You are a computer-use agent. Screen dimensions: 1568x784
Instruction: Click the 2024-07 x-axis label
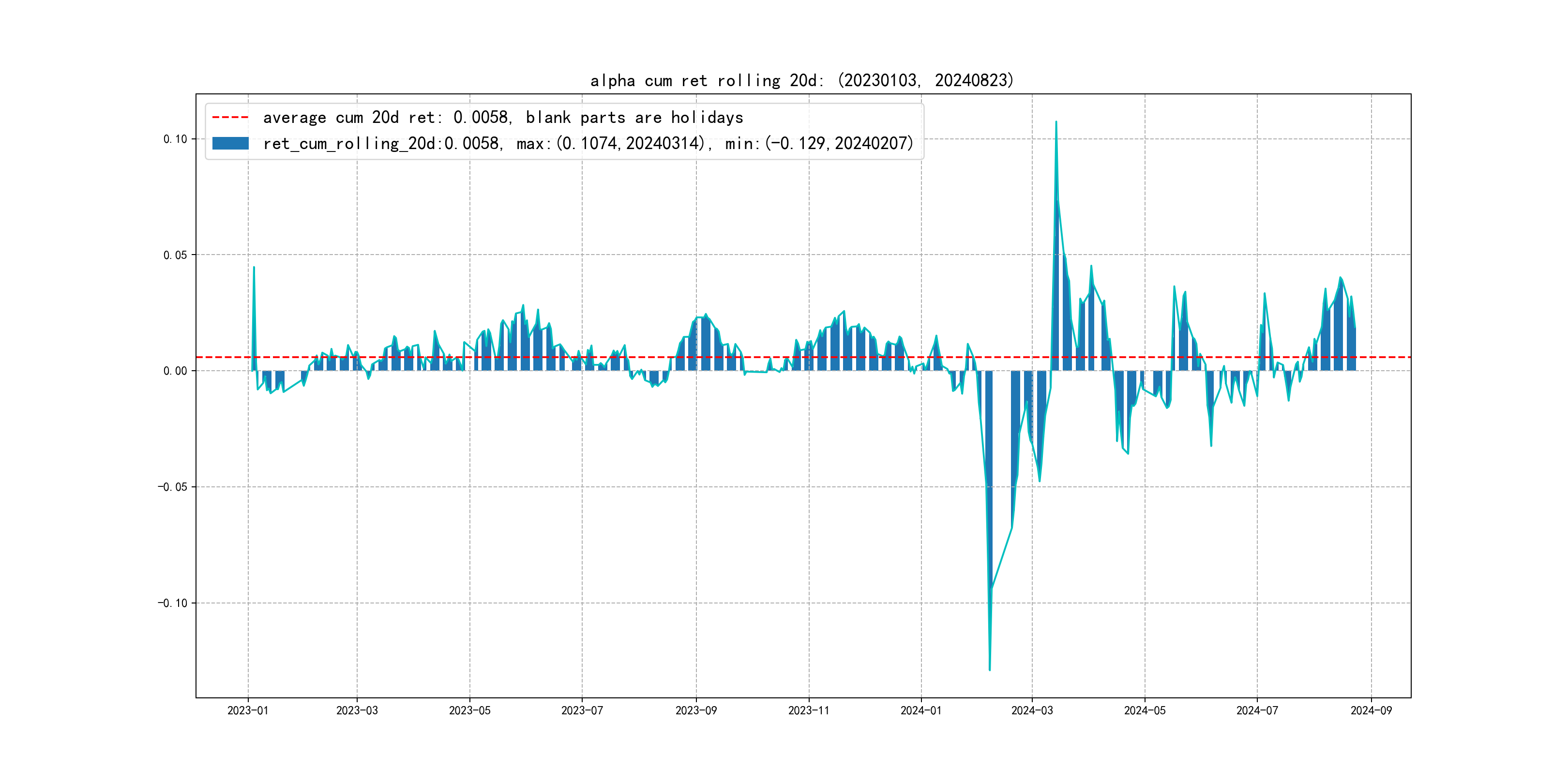click(x=1257, y=710)
